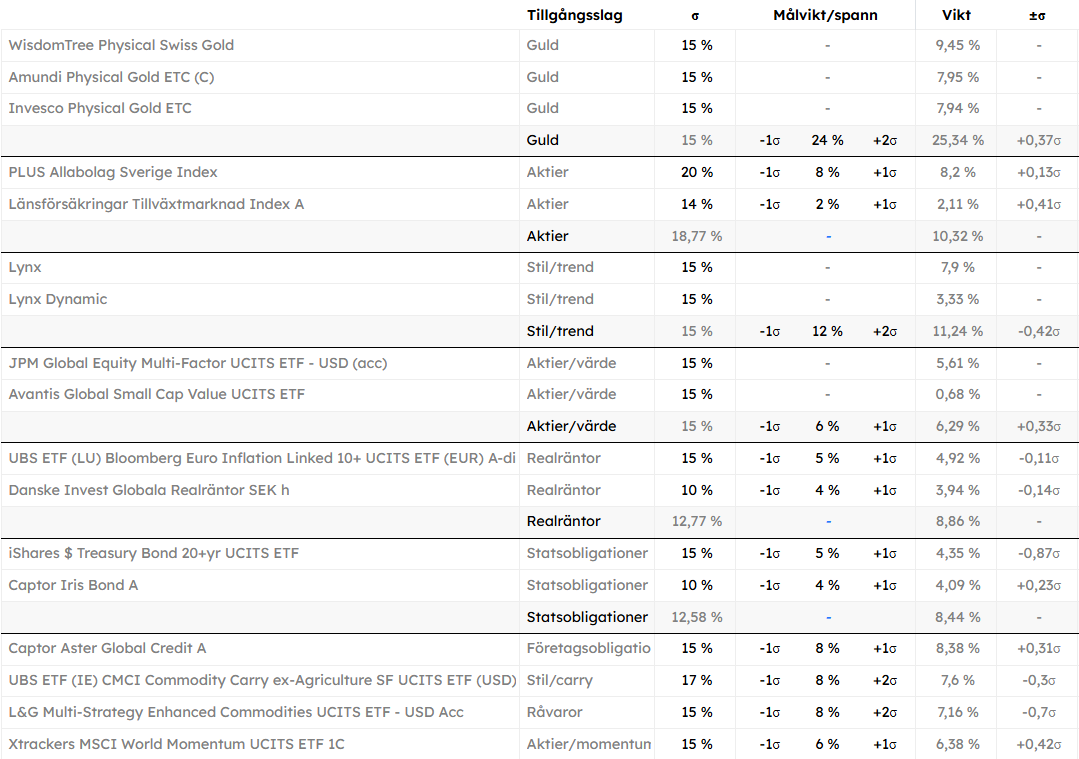The width and height of the screenshot is (1079, 759).
Task: Select iShares $ Treasury Bond 20+yr ETF
Action: point(154,553)
